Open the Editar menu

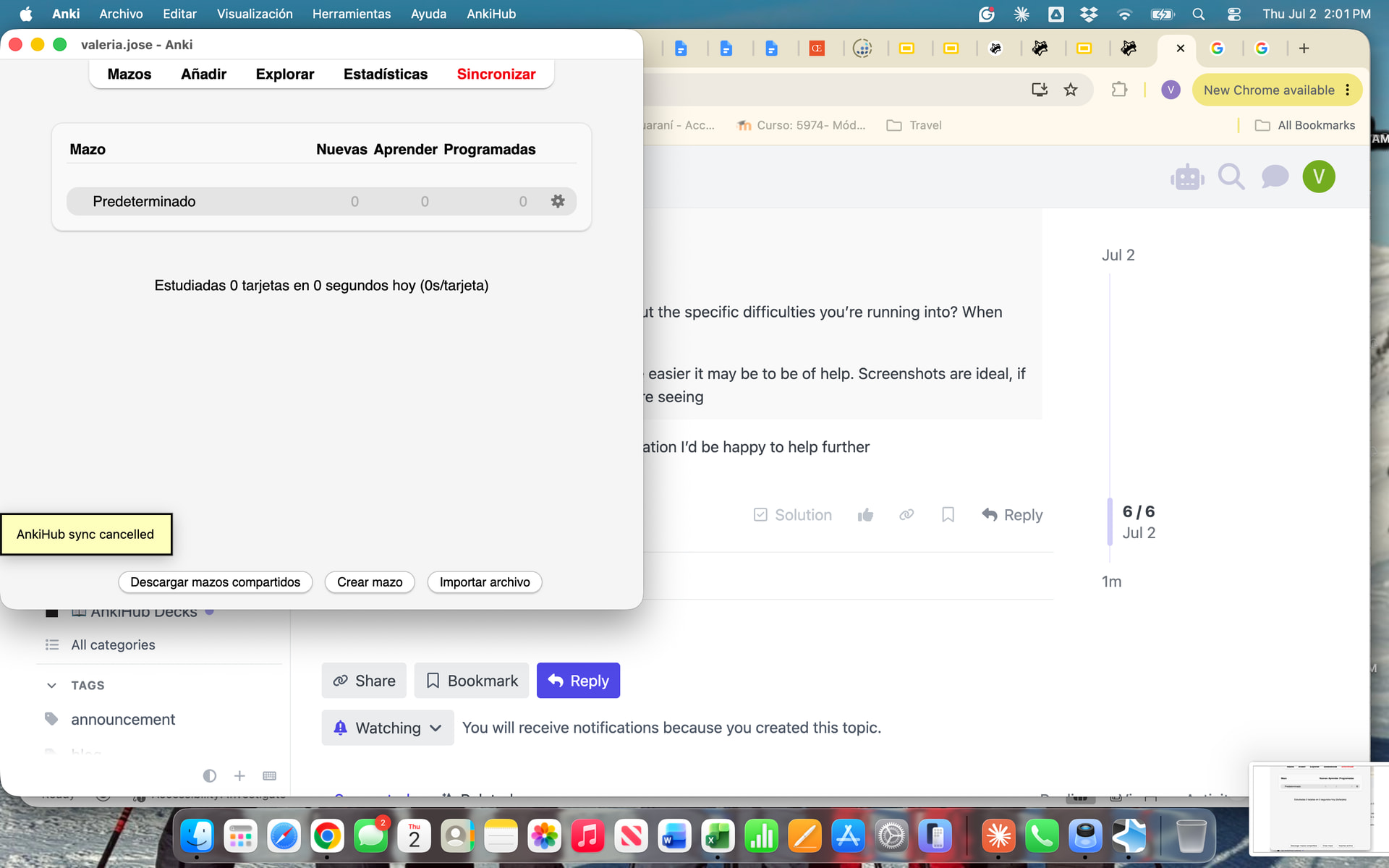179,14
